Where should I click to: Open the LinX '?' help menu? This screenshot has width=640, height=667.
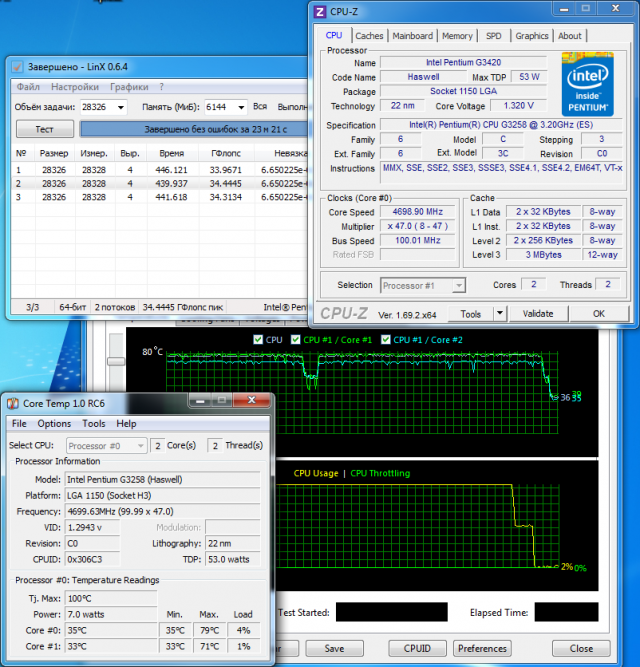pos(161,87)
